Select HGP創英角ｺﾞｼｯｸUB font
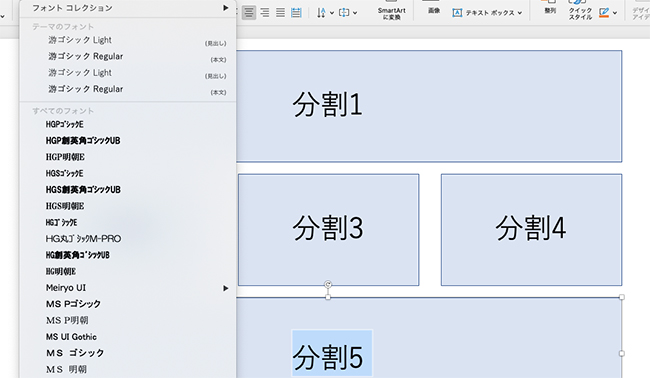Viewport: 650px width, 378px height. point(128,141)
